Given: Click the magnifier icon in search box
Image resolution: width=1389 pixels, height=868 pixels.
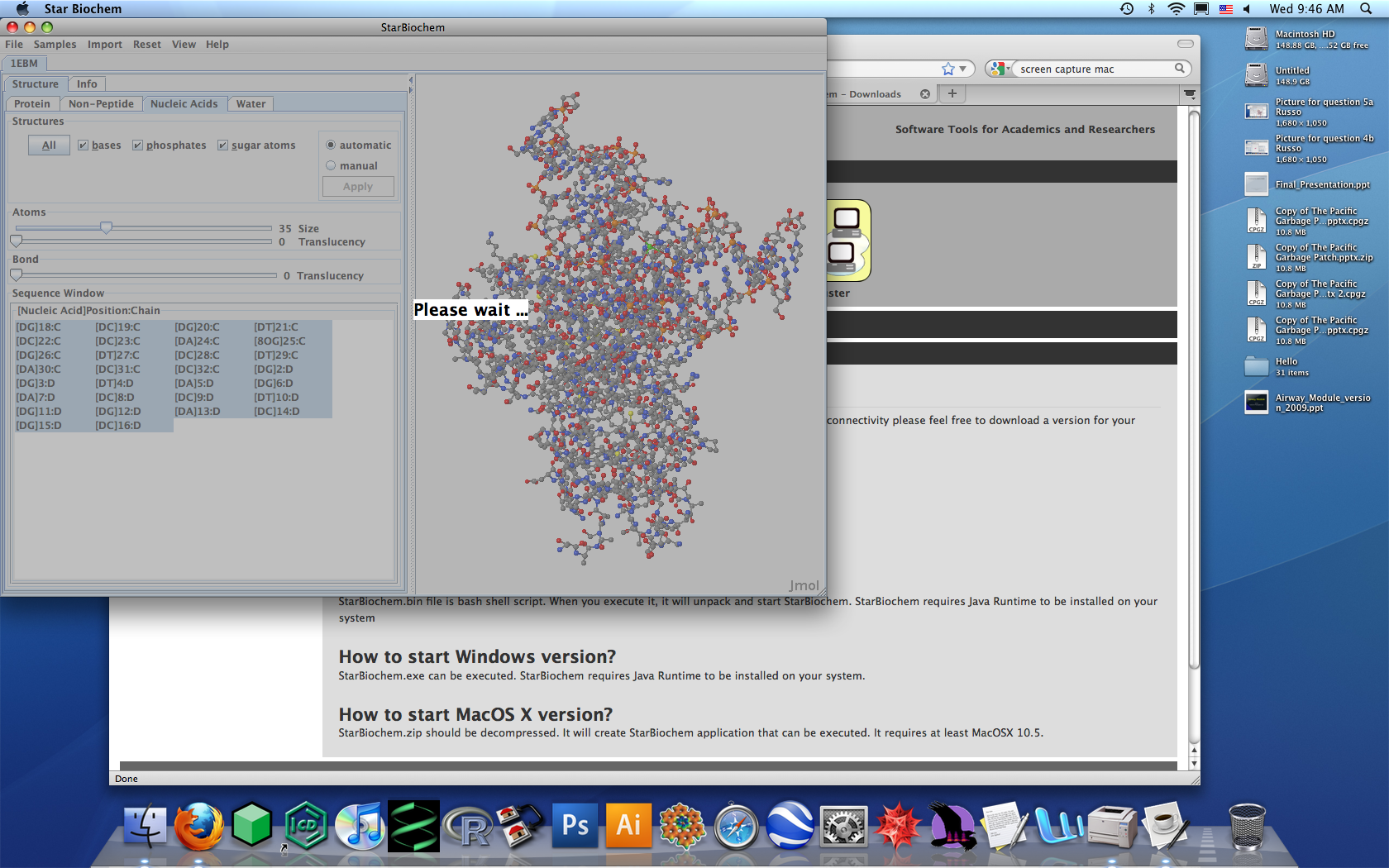Looking at the screenshot, I should (1180, 69).
